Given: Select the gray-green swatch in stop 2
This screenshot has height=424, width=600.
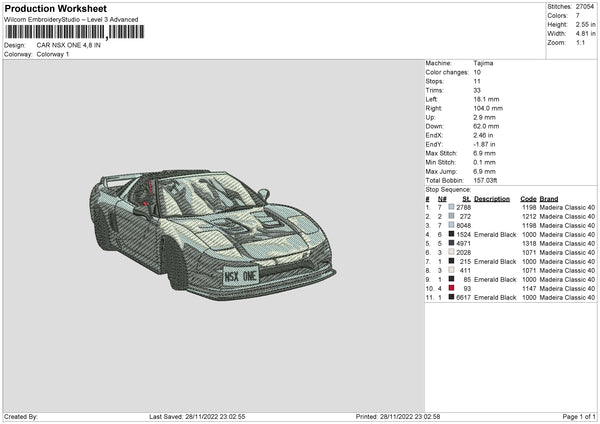Looking at the screenshot, I should point(452,216).
